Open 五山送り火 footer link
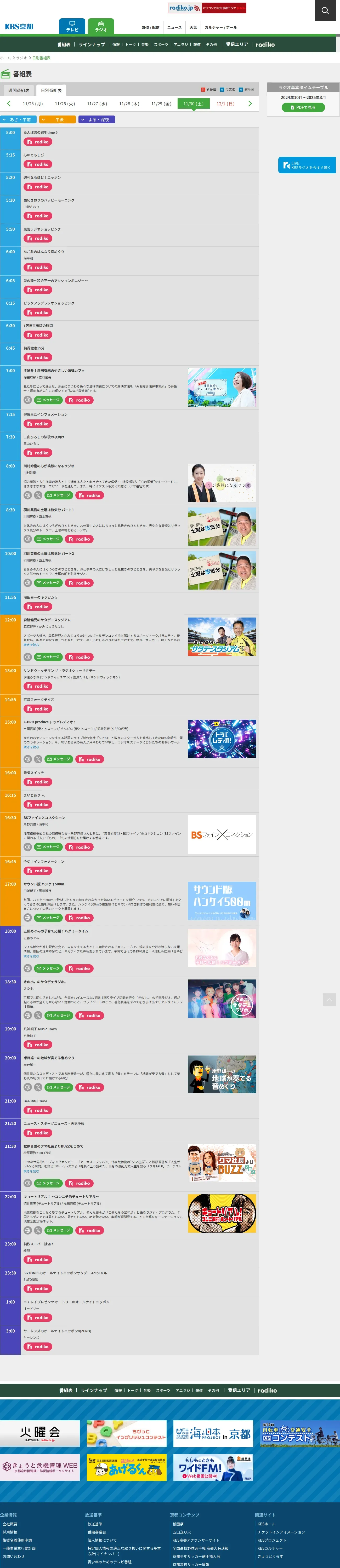Screen dimensions: 340x1568 (x=181, y=1532)
